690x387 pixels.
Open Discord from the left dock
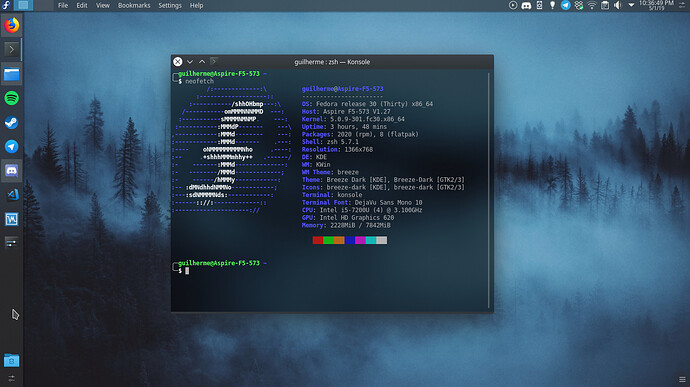tap(11, 170)
